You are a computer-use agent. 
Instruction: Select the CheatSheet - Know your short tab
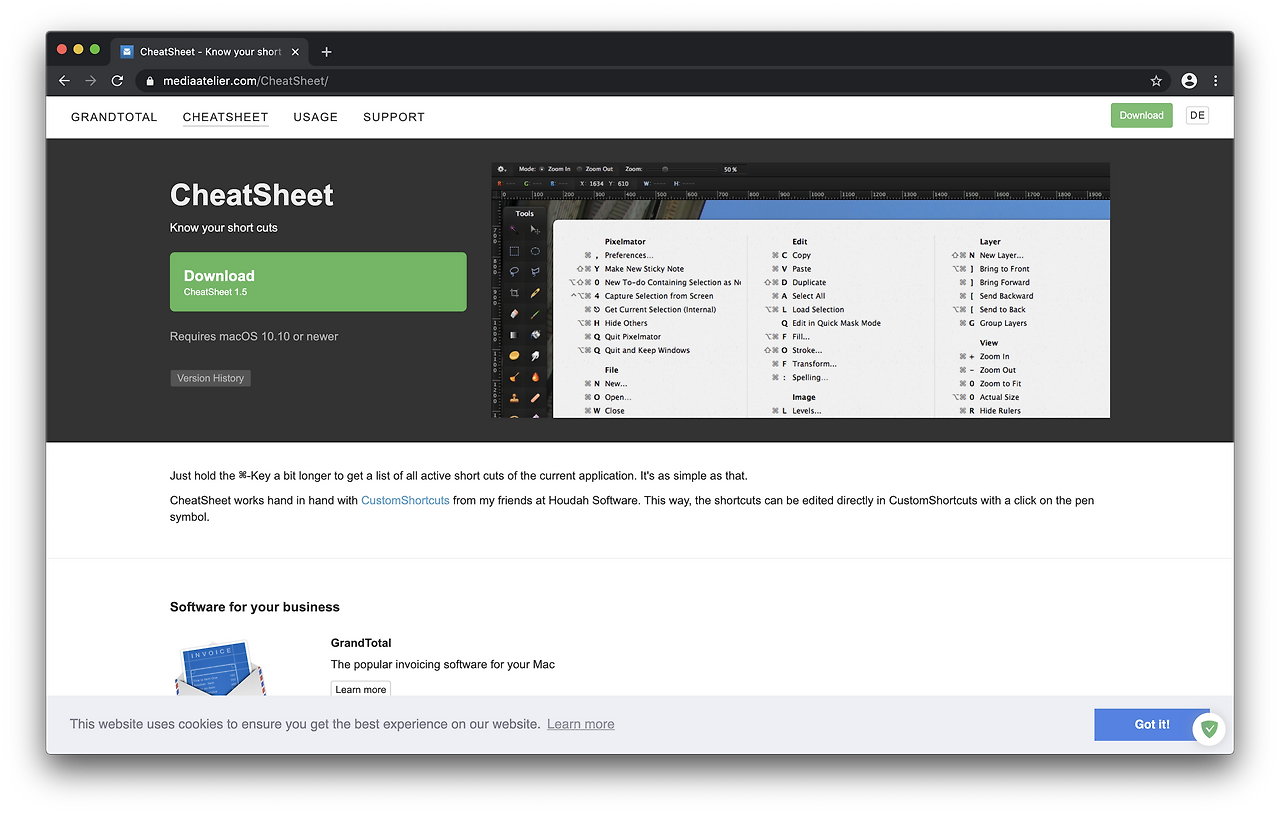tap(210, 52)
